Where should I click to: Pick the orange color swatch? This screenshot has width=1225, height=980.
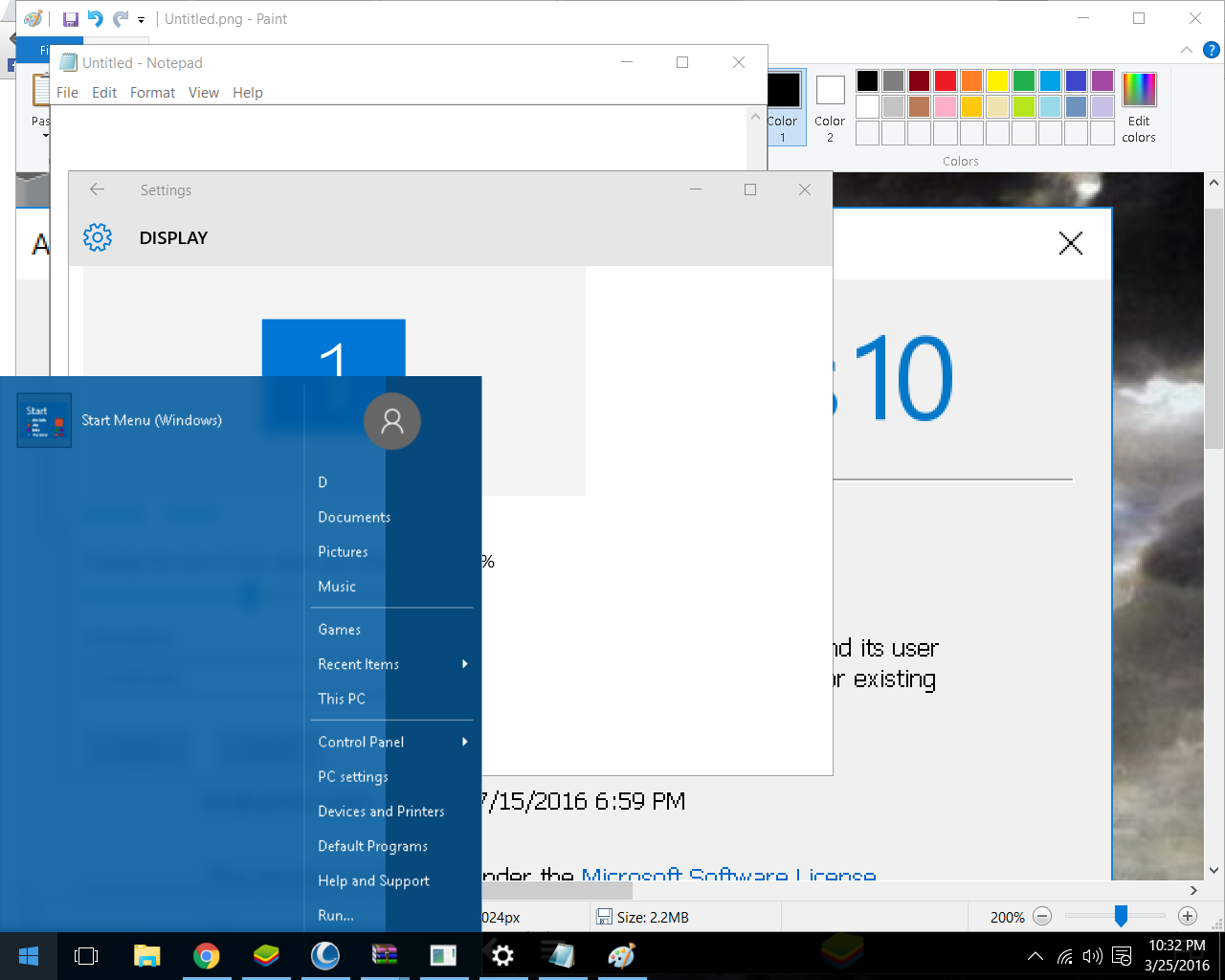(x=971, y=80)
